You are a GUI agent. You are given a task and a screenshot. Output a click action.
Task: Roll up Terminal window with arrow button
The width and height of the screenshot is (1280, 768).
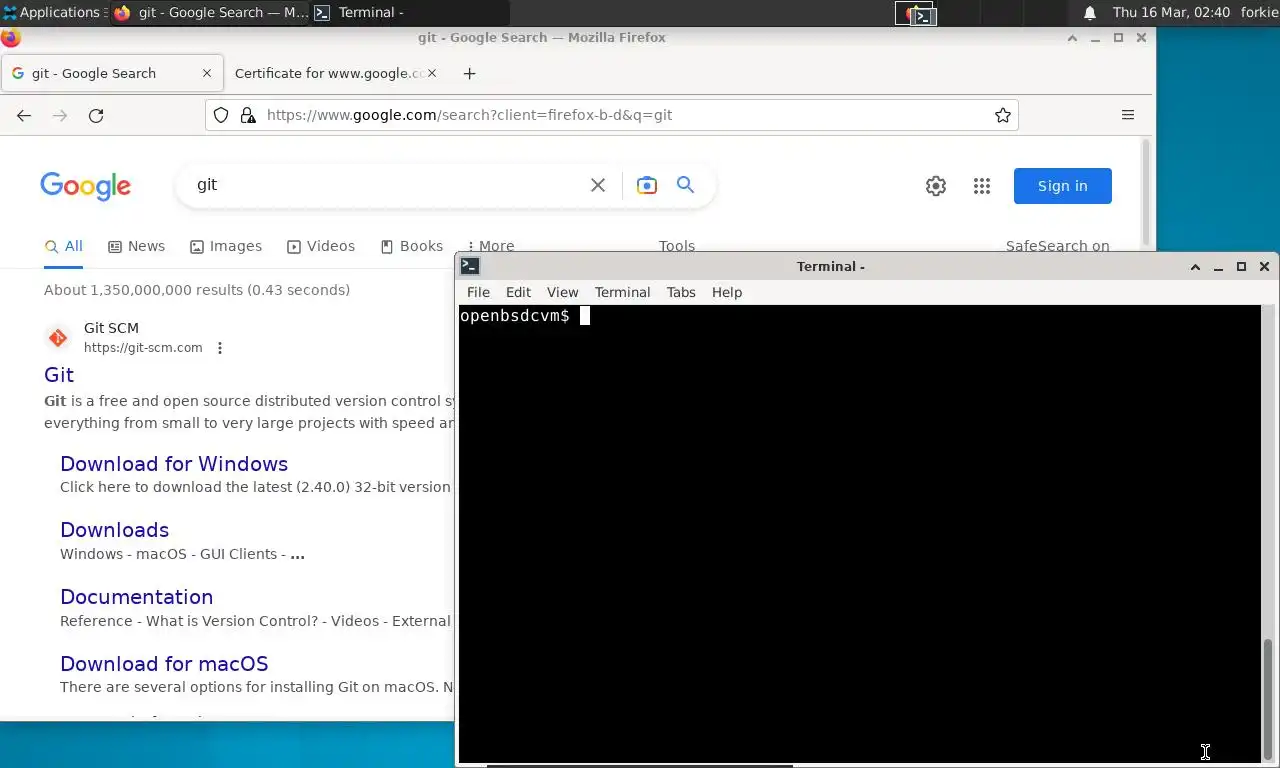[1195, 266]
